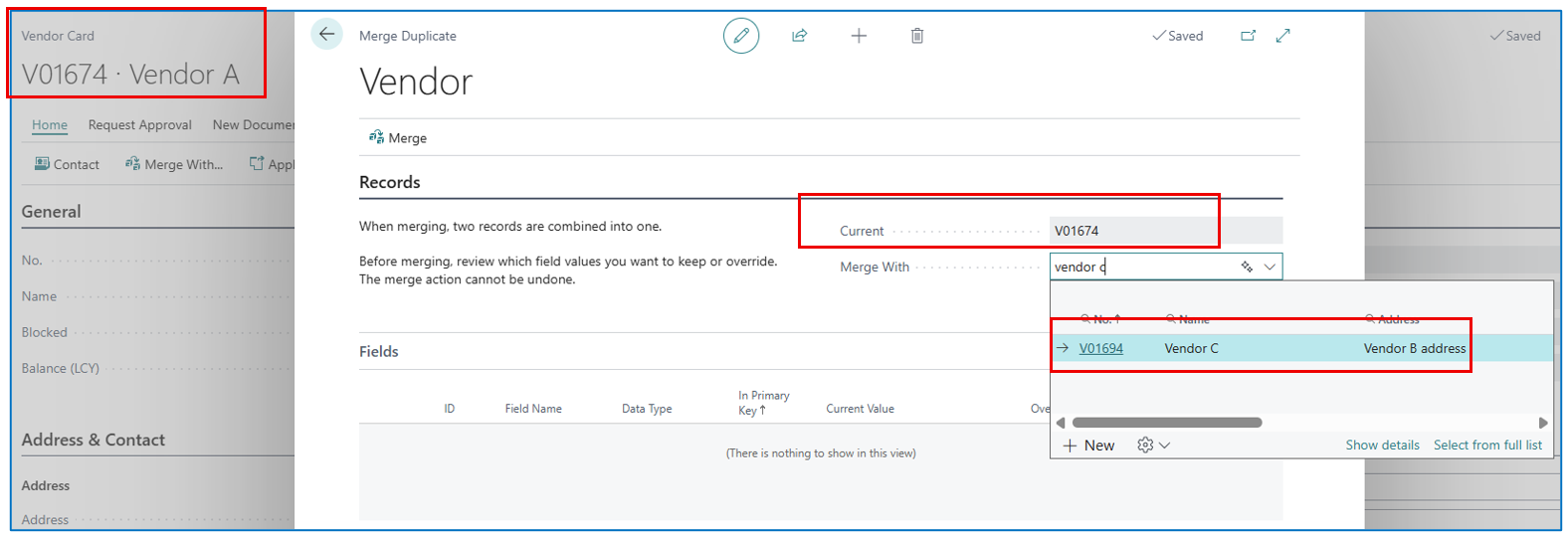The image size is (1568, 536).
Task: Click Show details in lookup
Action: click(x=1382, y=446)
